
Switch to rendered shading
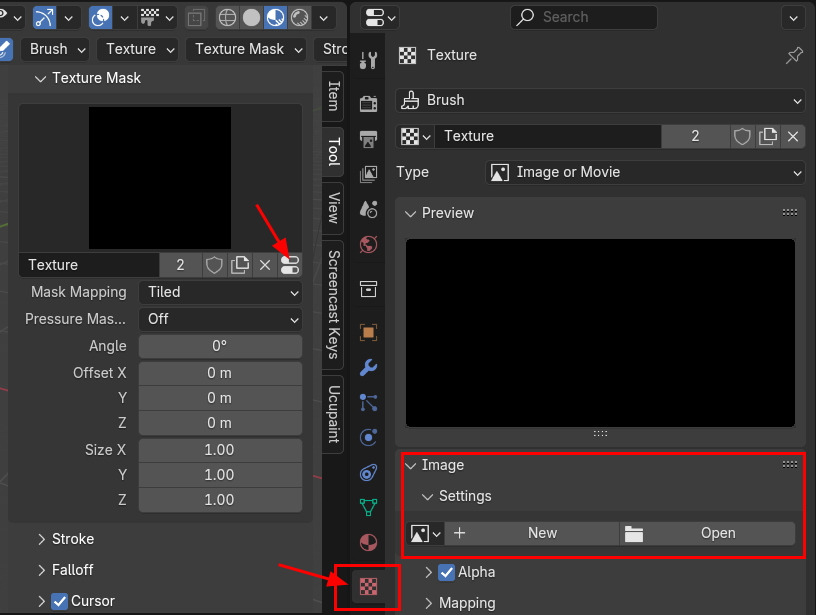(299, 18)
